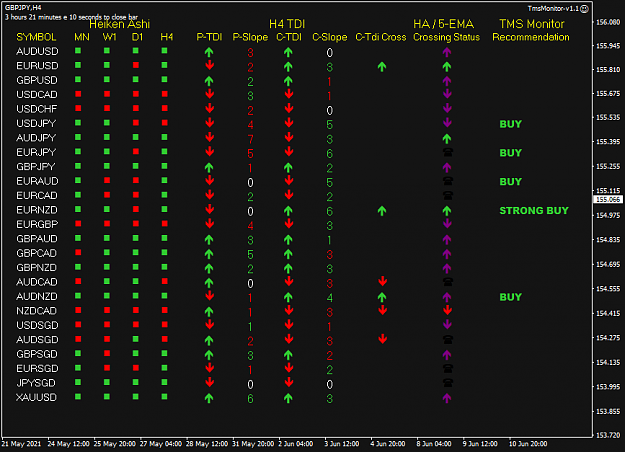The image size is (625, 452).
Task: Click the C-Tdi Cross column header
Action: tap(381, 37)
